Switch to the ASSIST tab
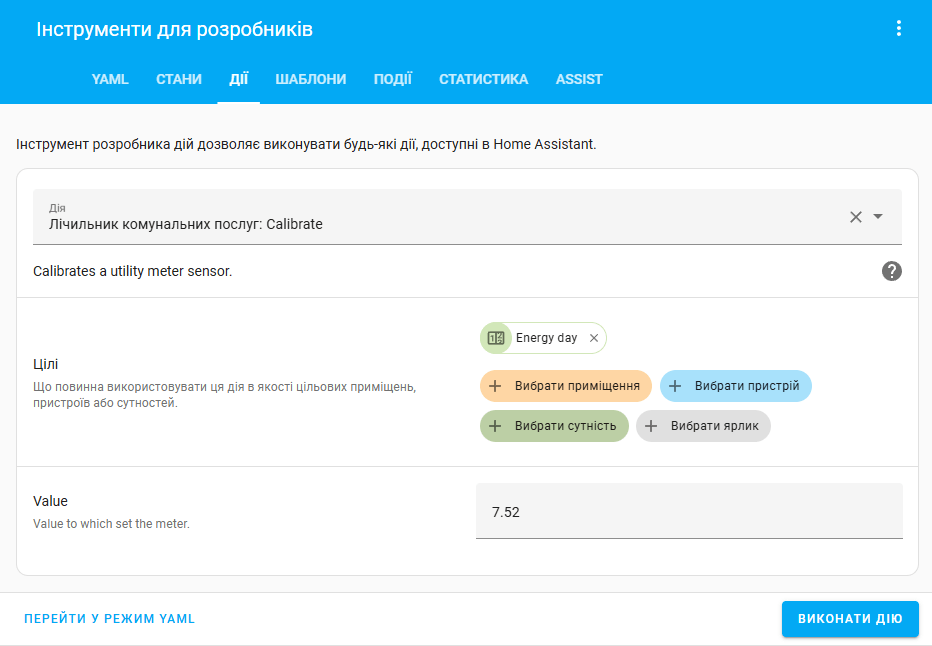This screenshot has height=646, width=932. pos(579,79)
